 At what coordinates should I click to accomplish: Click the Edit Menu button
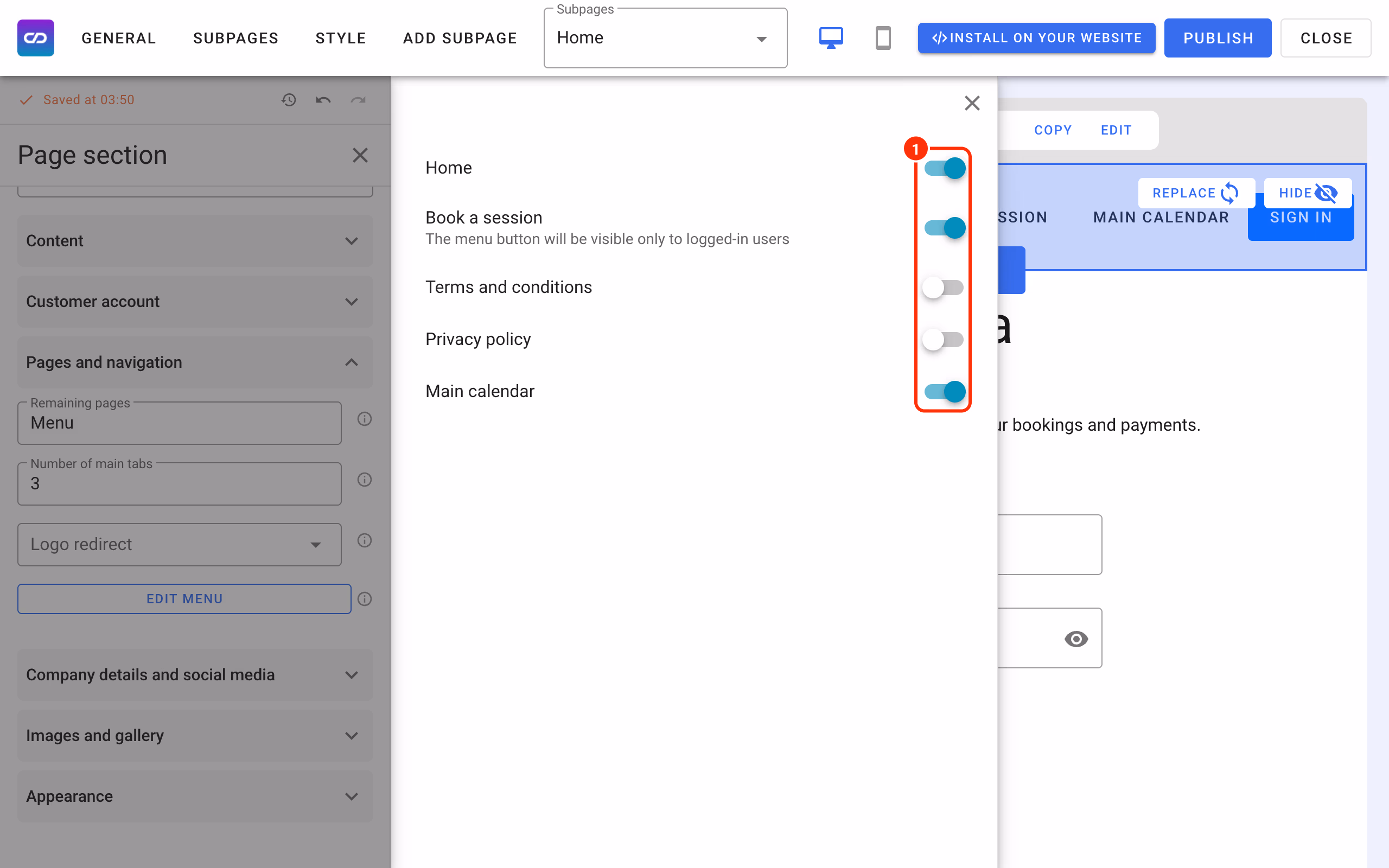184,599
